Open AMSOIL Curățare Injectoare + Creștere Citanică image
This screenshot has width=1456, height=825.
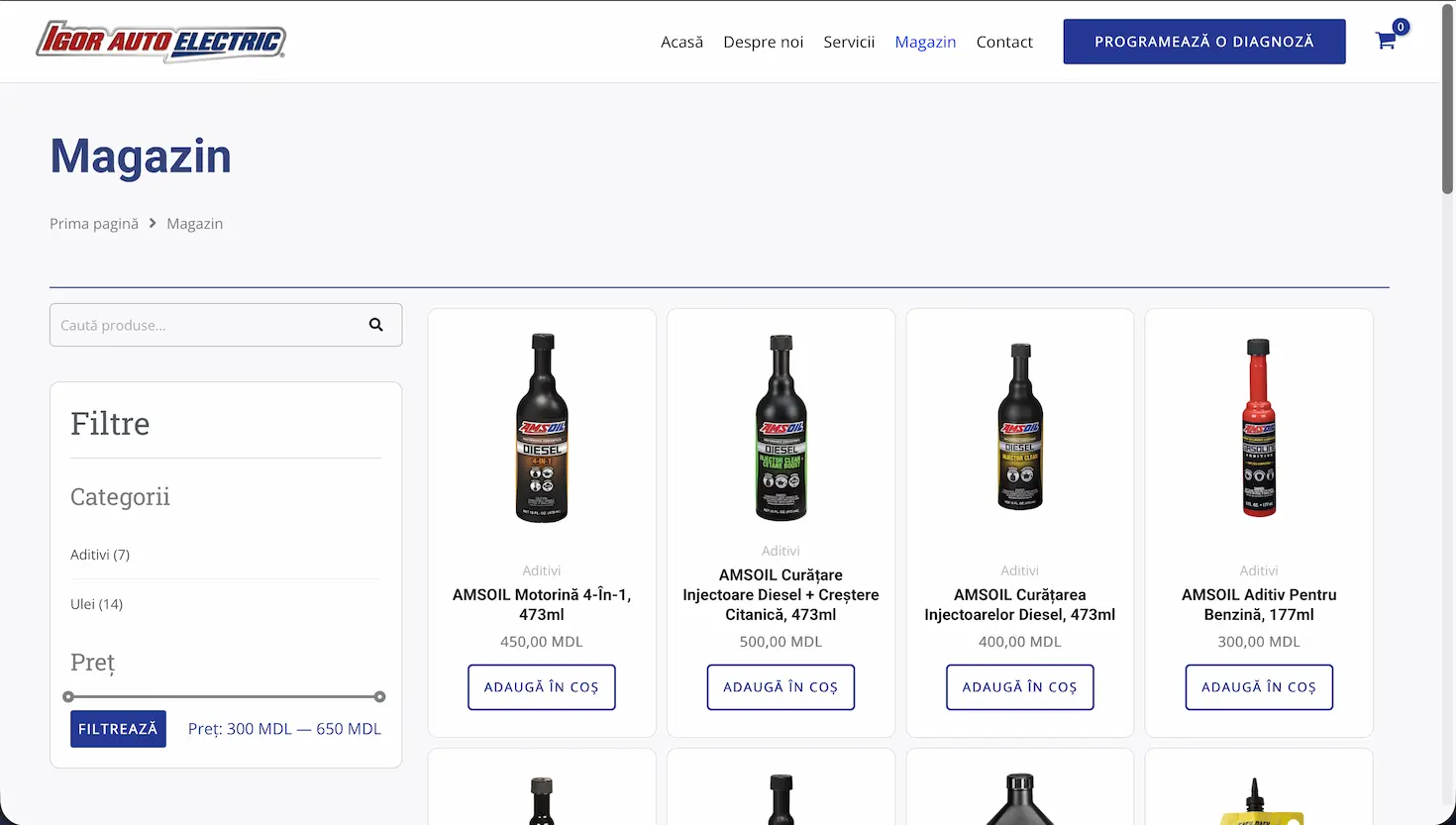tap(780, 428)
